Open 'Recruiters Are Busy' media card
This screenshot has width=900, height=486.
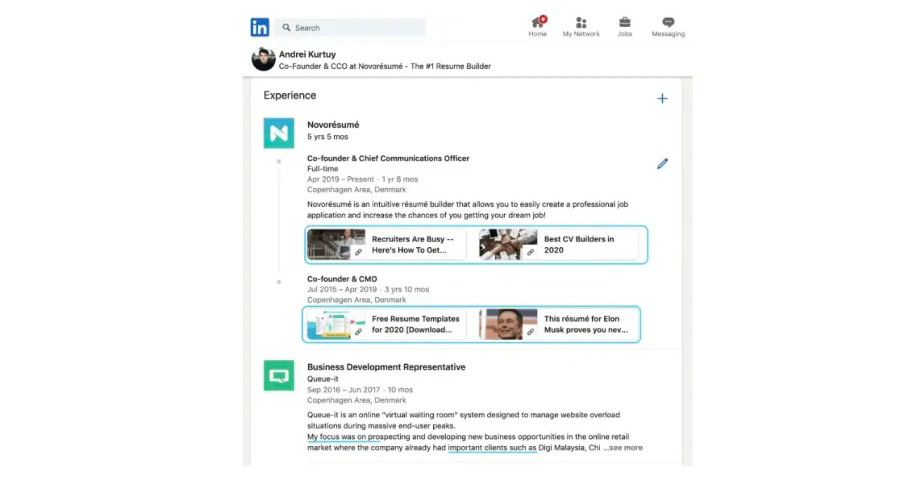tap(386, 244)
